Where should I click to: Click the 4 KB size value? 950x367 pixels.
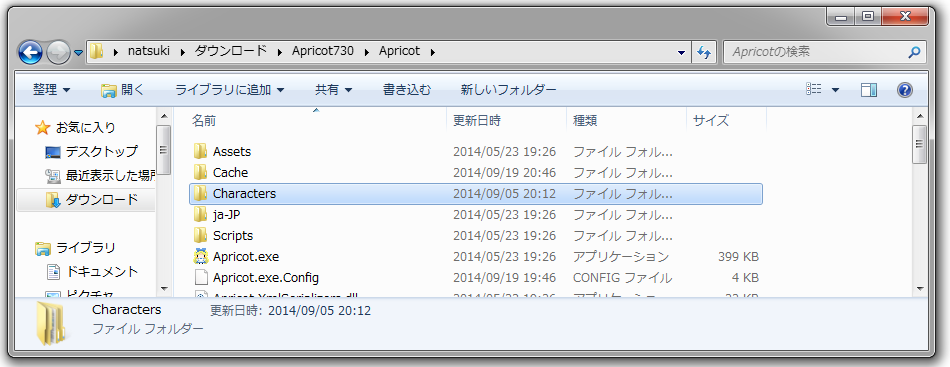(x=744, y=278)
